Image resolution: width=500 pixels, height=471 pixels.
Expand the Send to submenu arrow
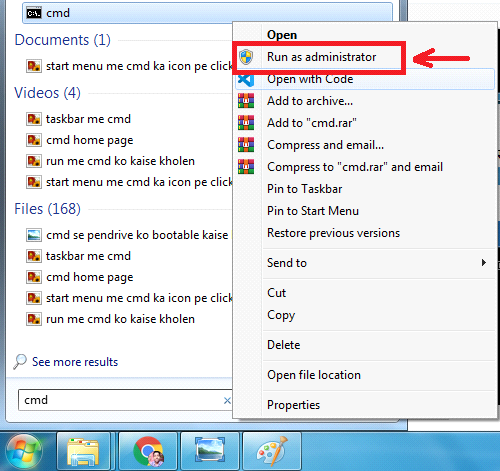tap(484, 263)
